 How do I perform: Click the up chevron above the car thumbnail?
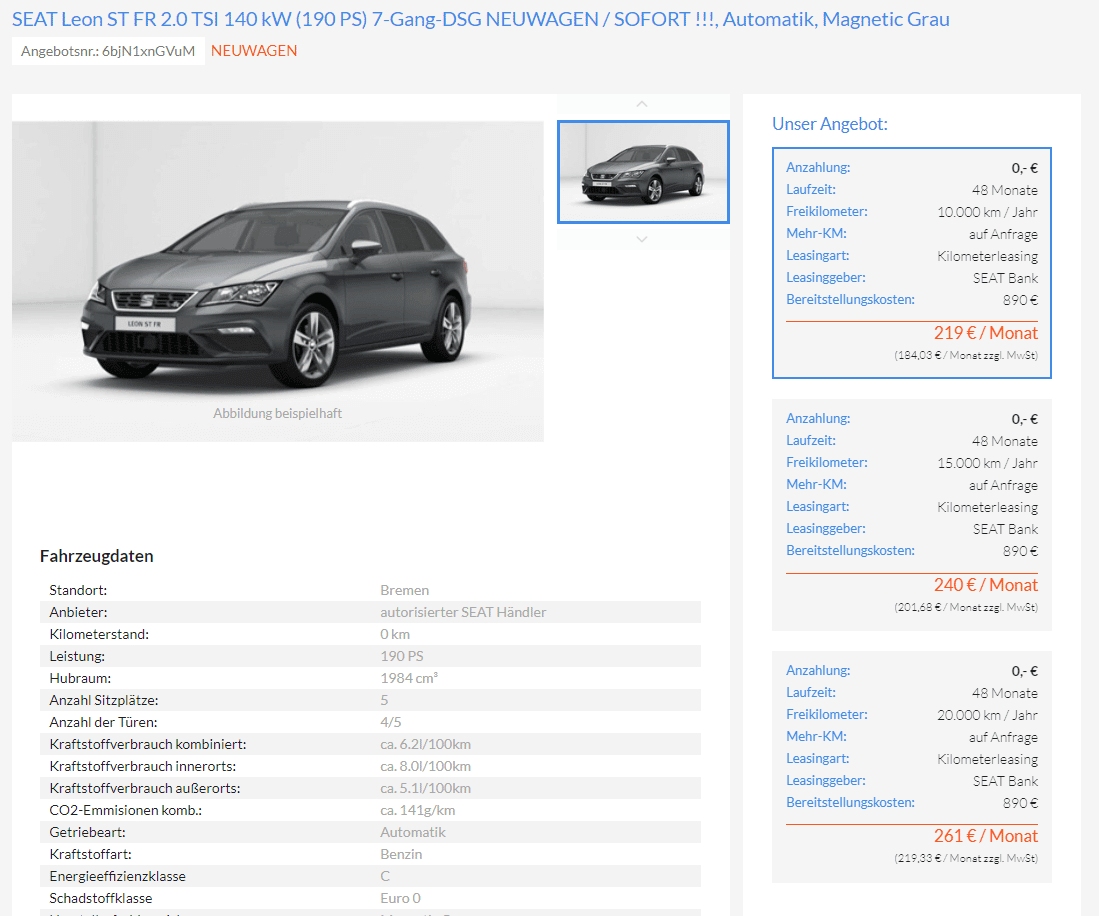tap(642, 104)
